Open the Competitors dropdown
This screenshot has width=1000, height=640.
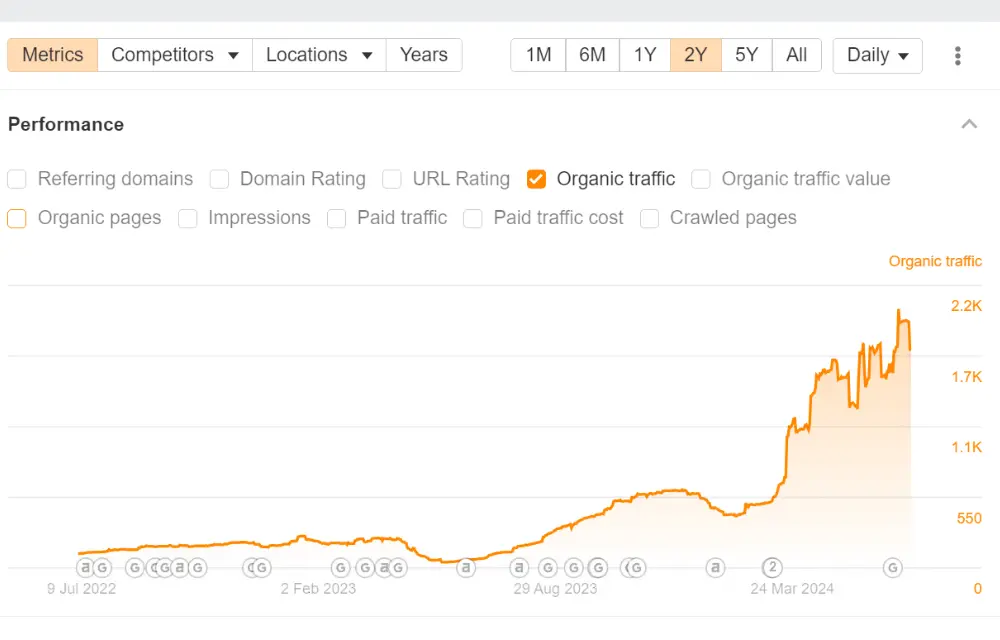(174, 56)
